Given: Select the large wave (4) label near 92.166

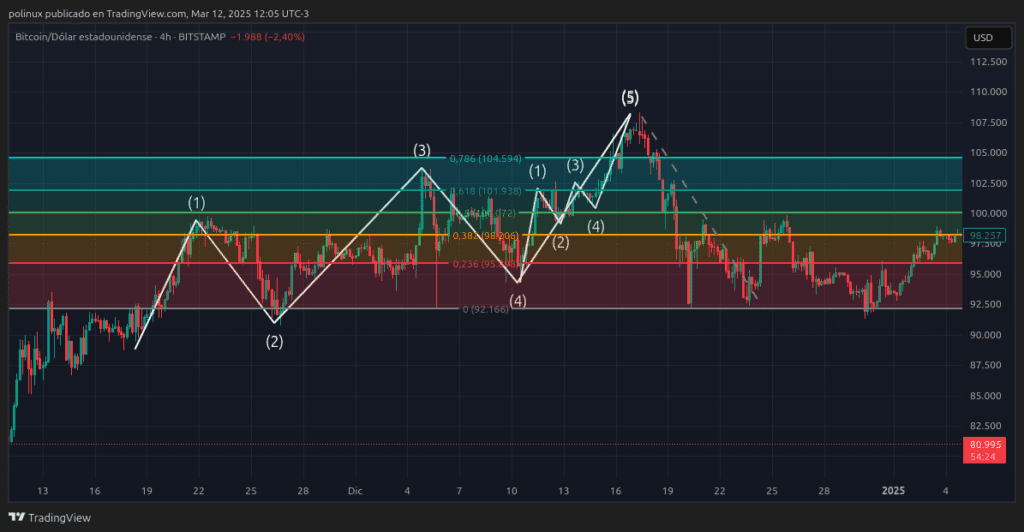Looking at the screenshot, I should point(518,300).
